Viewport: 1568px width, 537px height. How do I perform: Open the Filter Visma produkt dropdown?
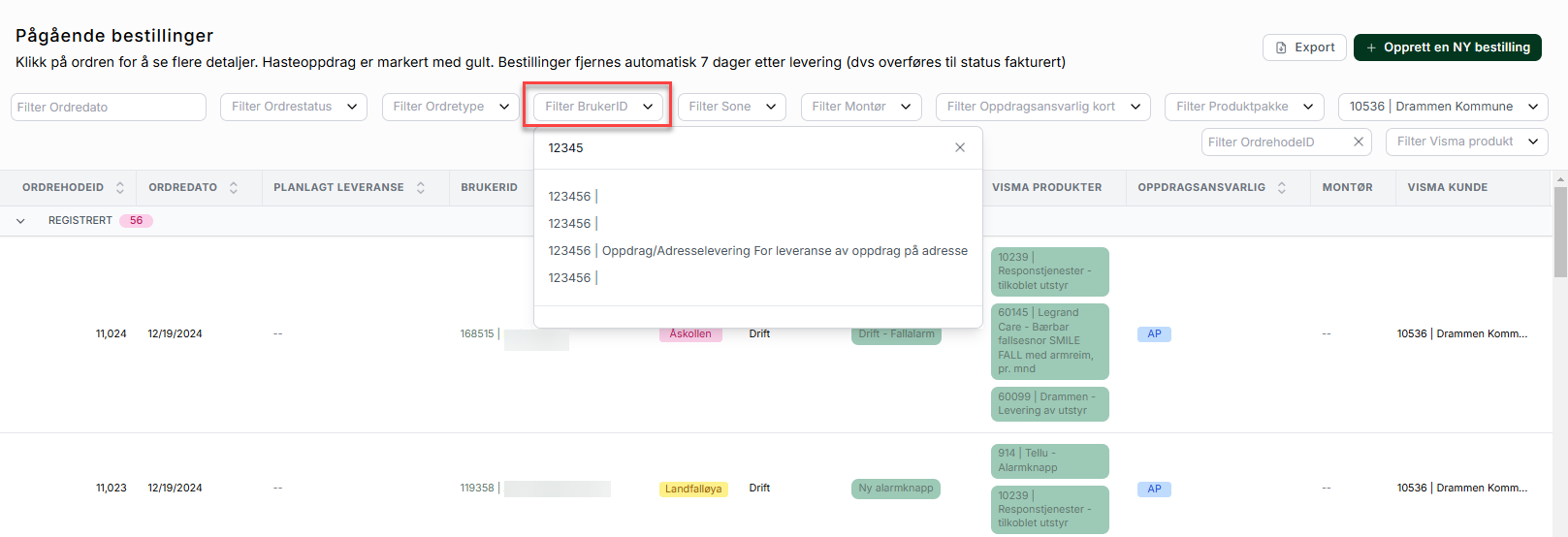[x=1466, y=142]
